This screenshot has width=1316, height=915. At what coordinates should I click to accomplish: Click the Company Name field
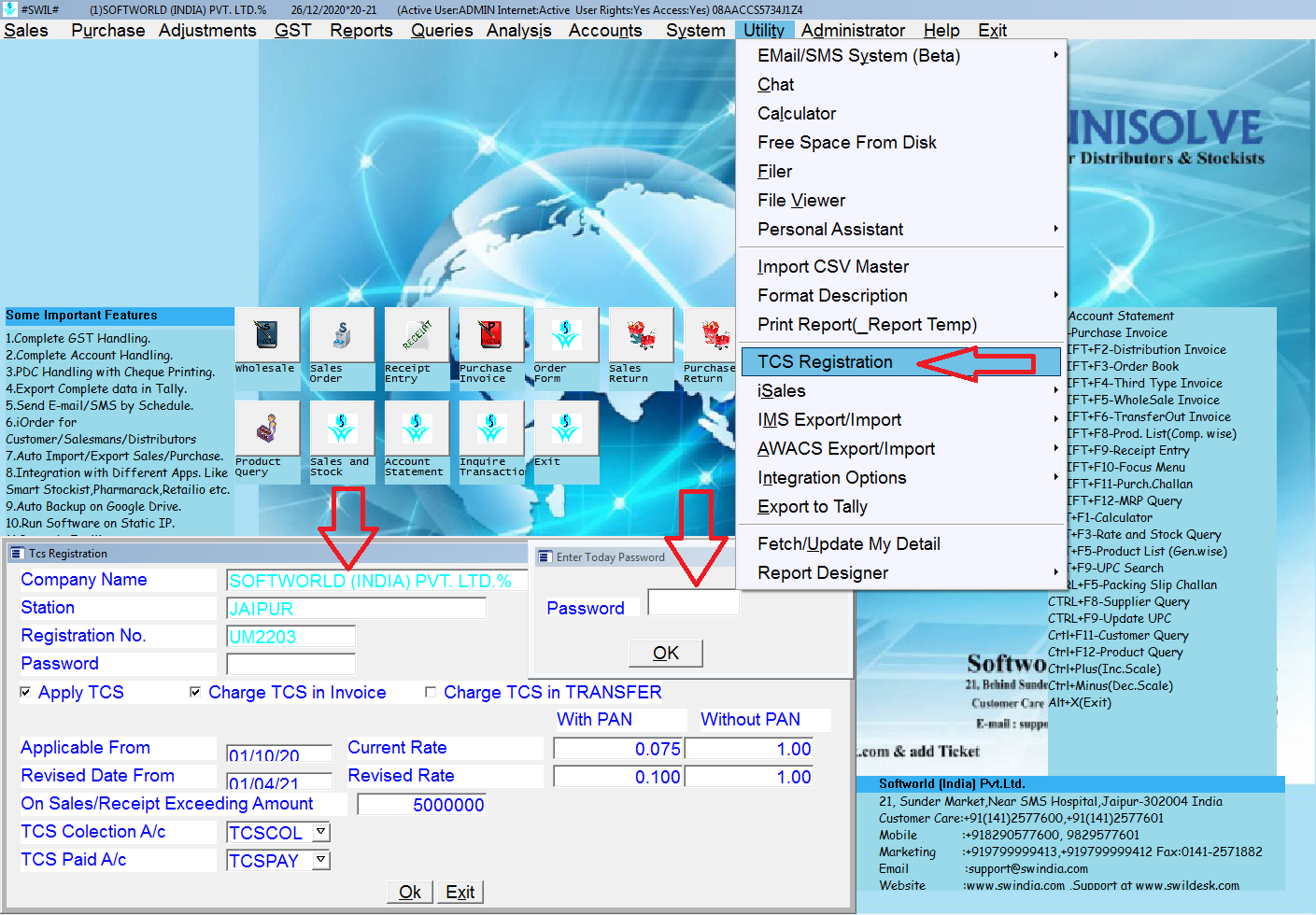click(x=377, y=581)
